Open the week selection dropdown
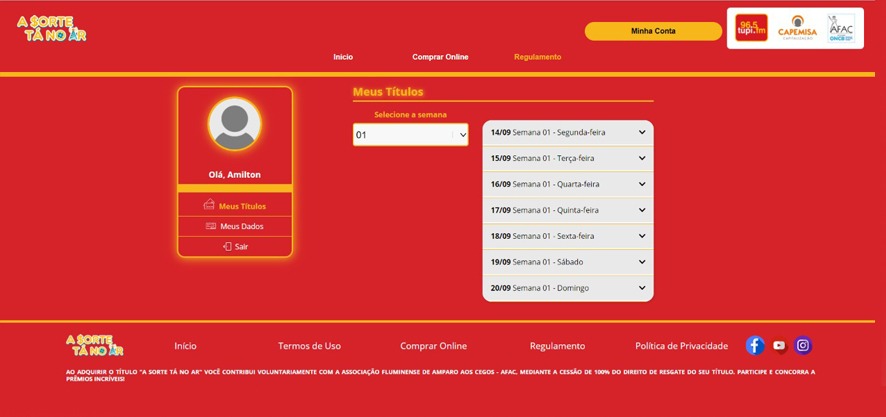886x417 pixels. coord(410,135)
